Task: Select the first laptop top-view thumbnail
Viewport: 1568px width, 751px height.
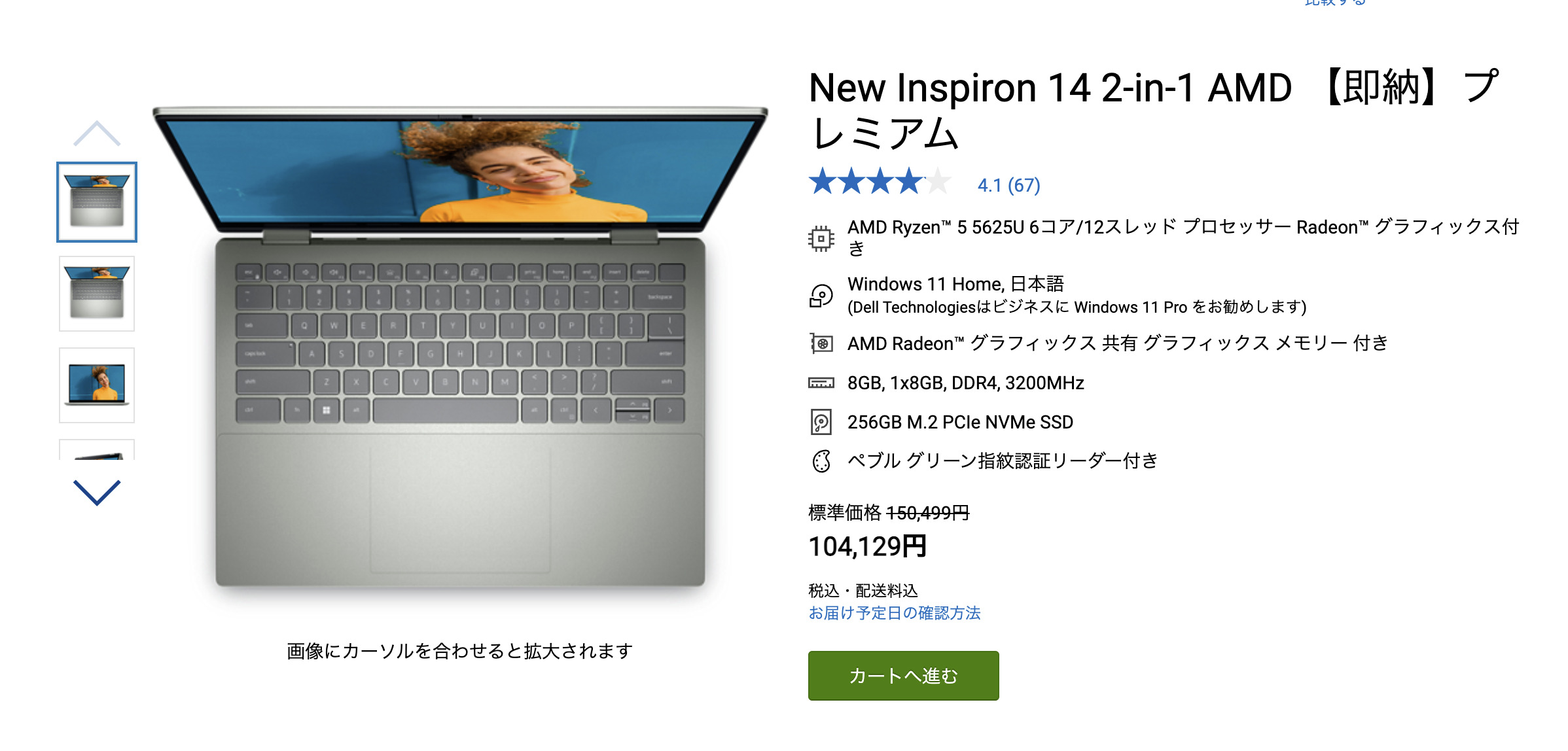Action: (x=97, y=202)
